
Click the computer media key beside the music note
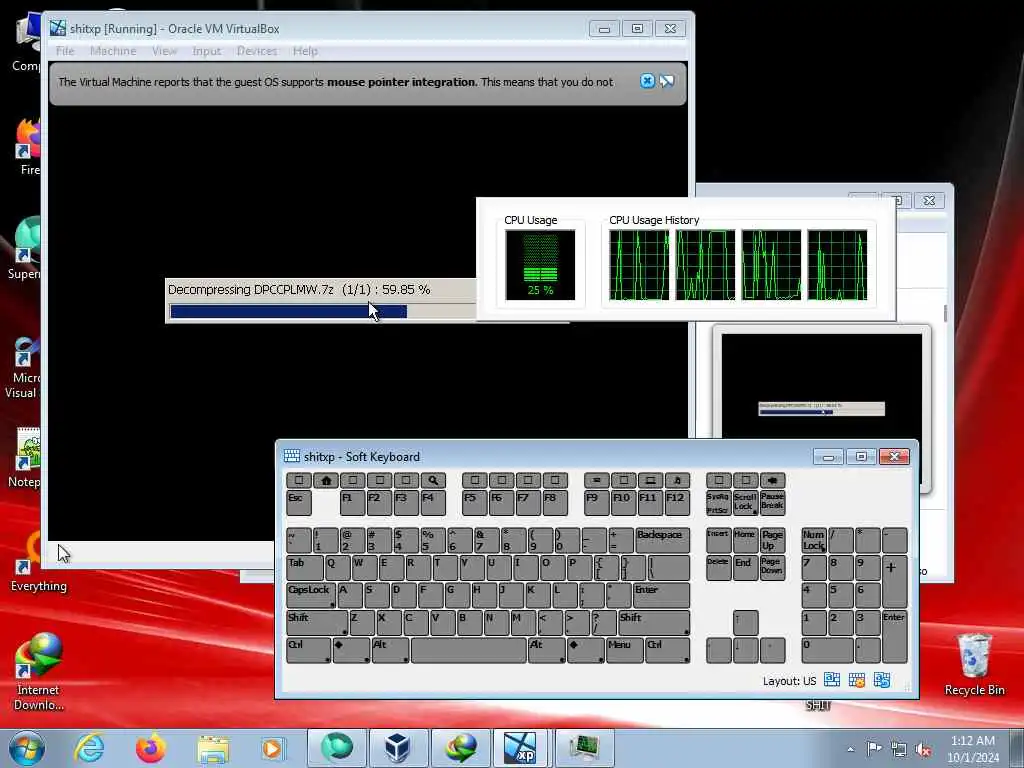click(650, 481)
